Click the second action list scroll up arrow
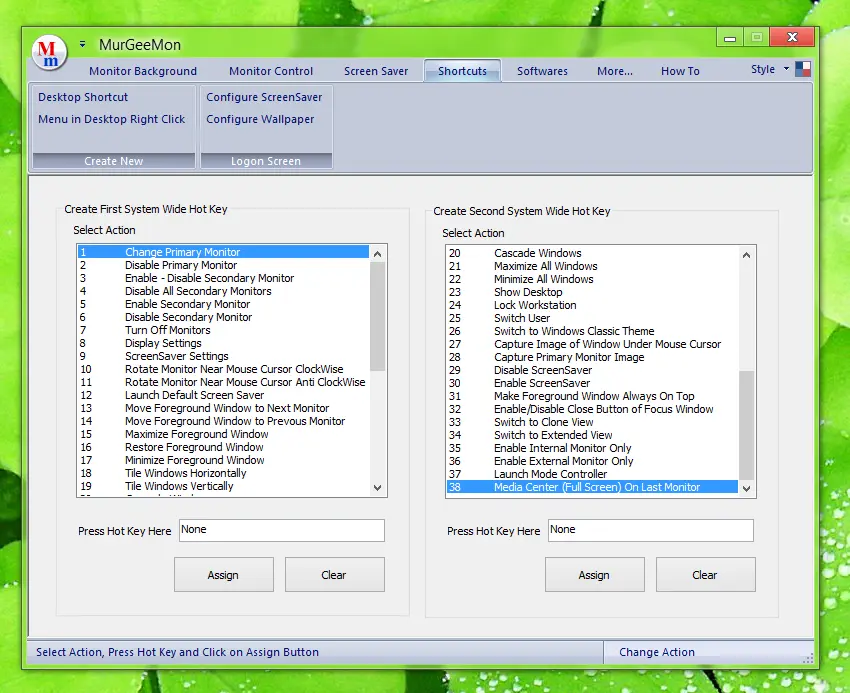Image resolution: width=850 pixels, height=693 pixels. pyautogui.click(x=746, y=255)
